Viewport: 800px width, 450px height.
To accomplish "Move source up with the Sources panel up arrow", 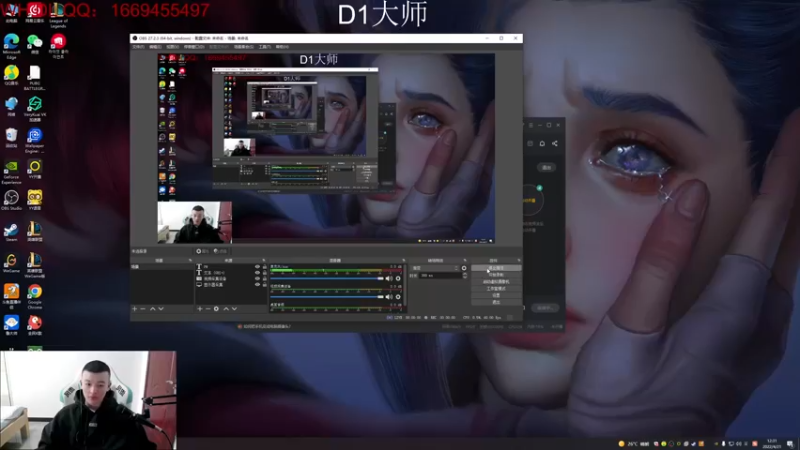I will [x=226, y=309].
